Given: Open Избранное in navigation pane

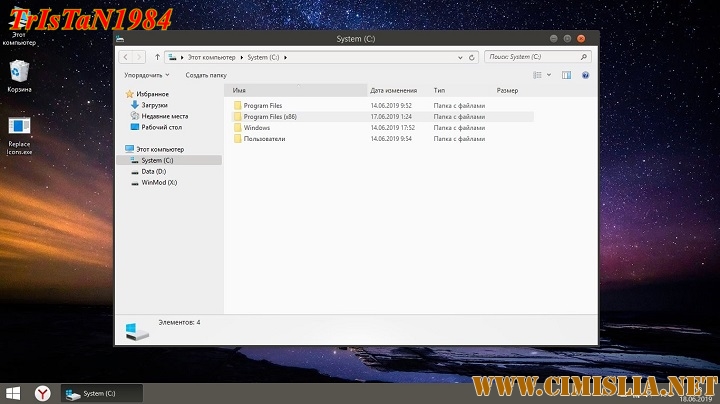Looking at the screenshot, I should (x=152, y=94).
